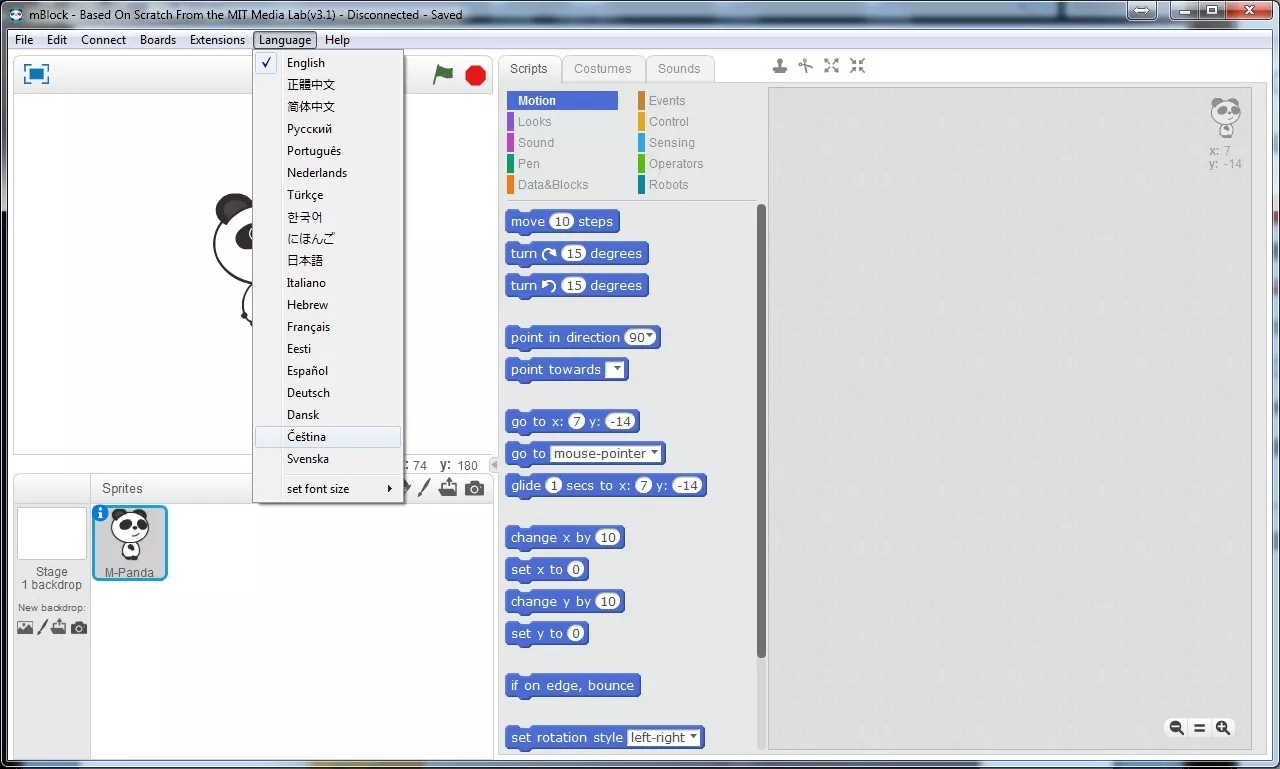The width and height of the screenshot is (1280, 769).
Task: Click the steps value 10 field
Action: click(561, 222)
